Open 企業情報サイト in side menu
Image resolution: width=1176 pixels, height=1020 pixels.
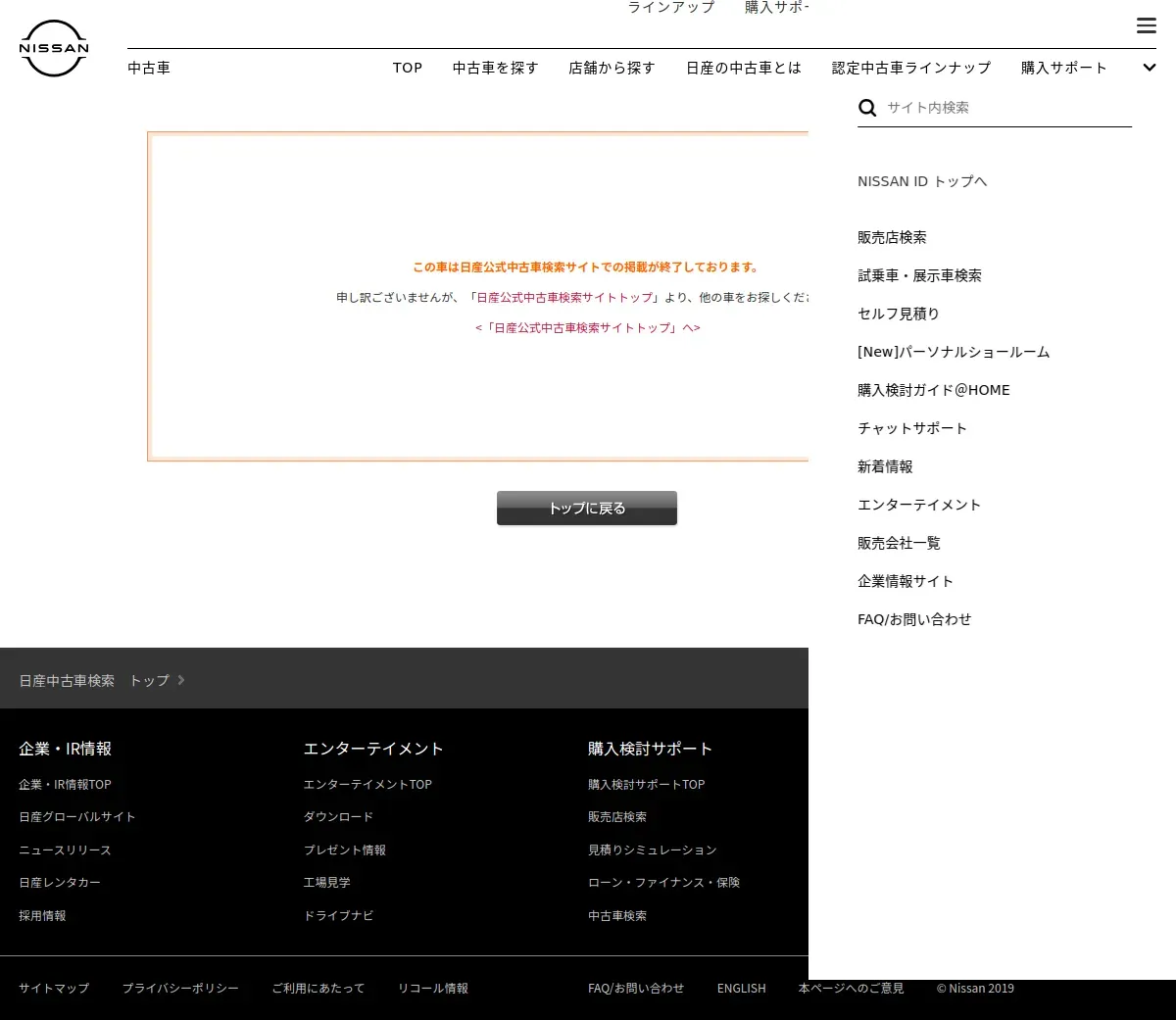tap(906, 581)
